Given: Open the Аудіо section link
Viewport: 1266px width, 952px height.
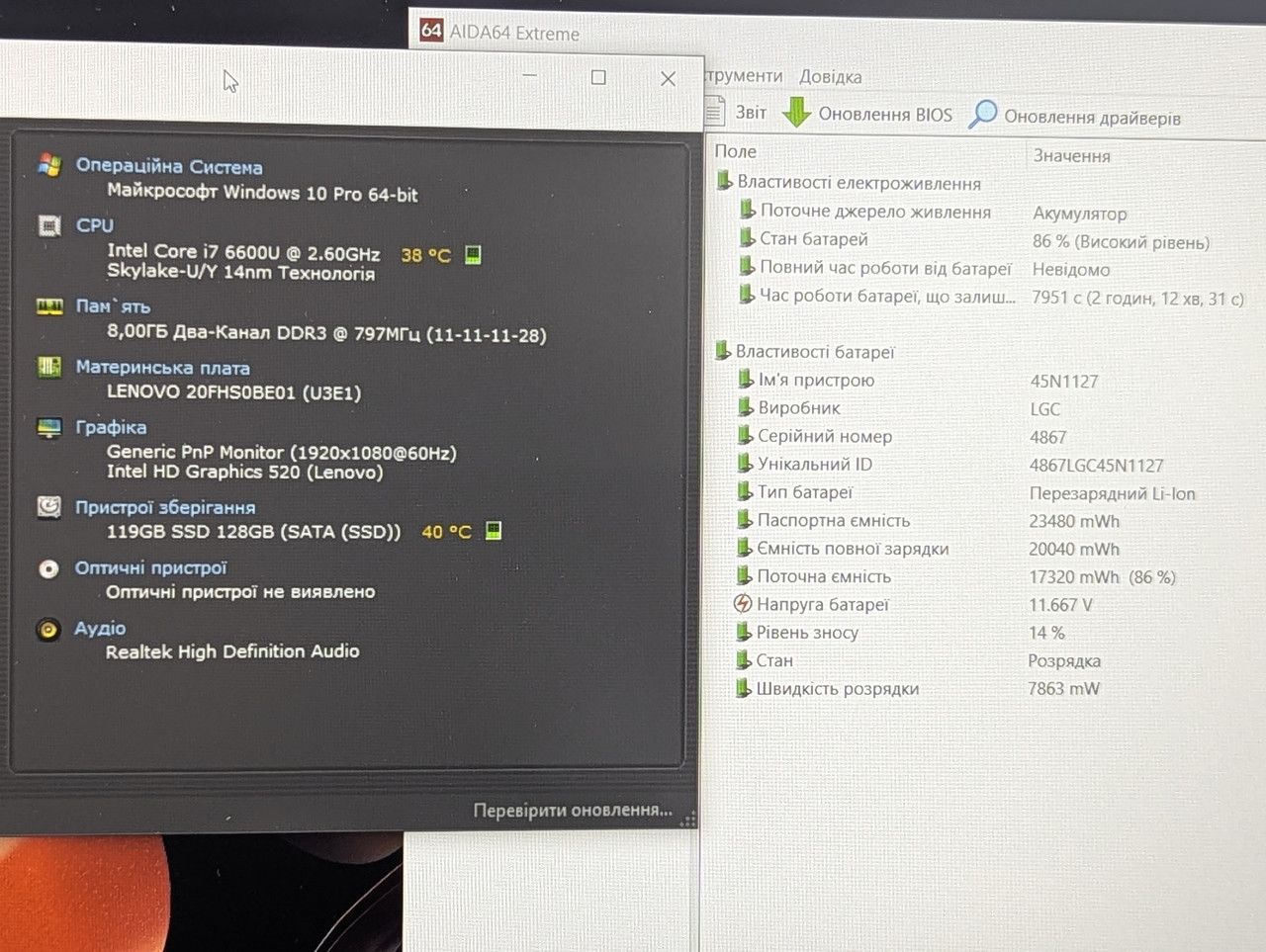Looking at the screenshot, I should point(100,628).
